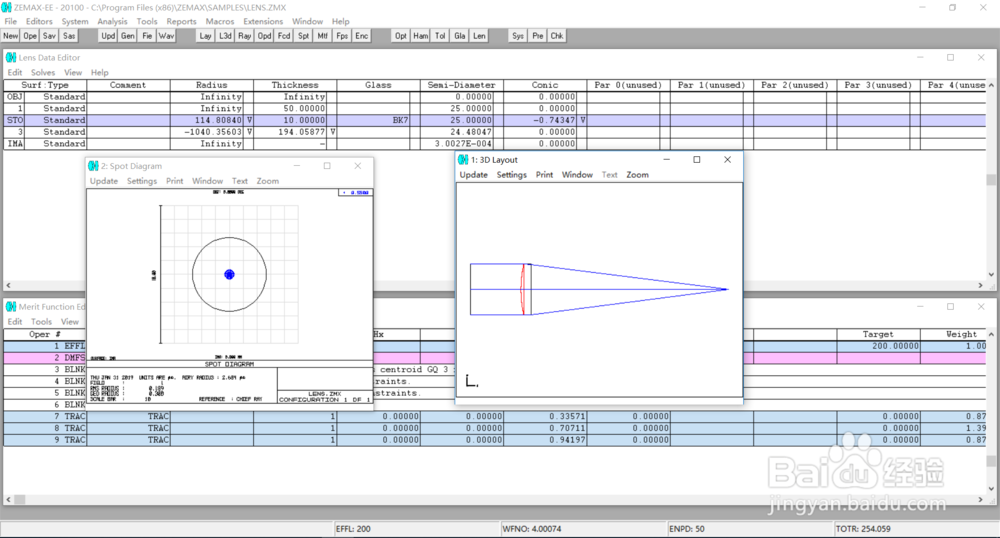1000x538 pixels.
Task: Select the BK7 glass cell
Action: tap(373, 120)
